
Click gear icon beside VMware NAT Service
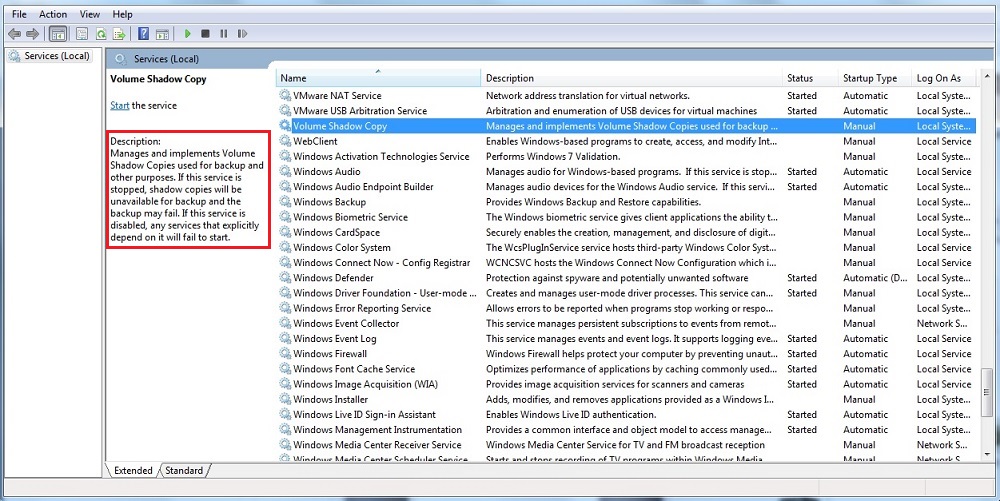point(285,96)
